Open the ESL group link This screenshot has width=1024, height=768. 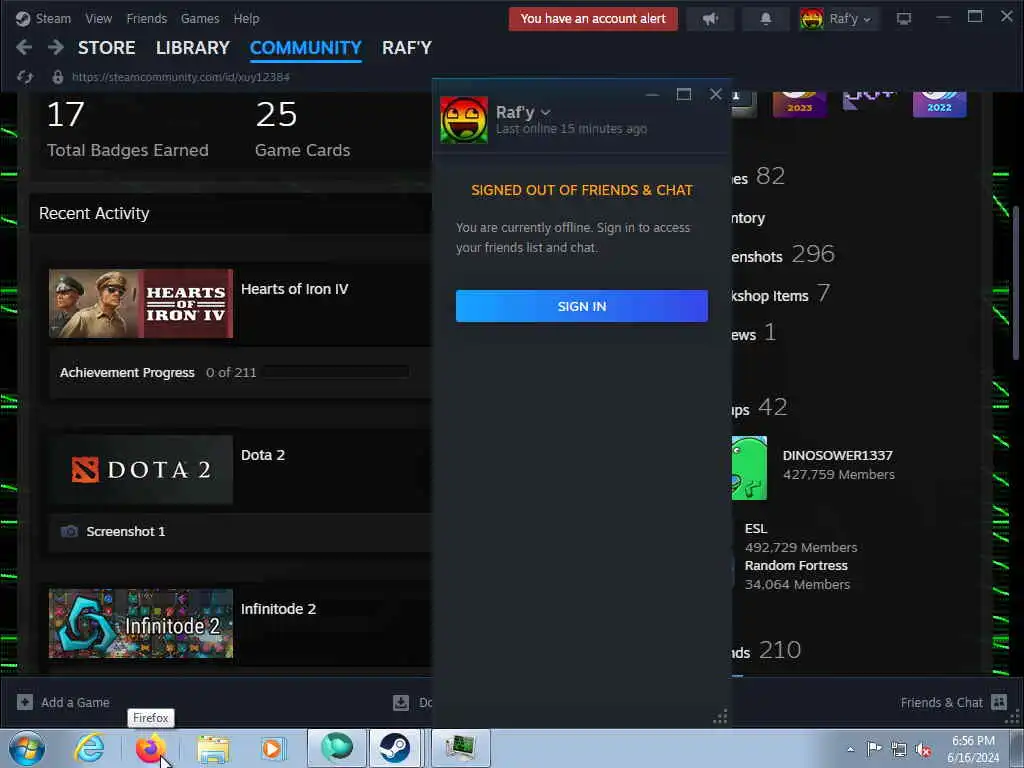pos(756,528)
